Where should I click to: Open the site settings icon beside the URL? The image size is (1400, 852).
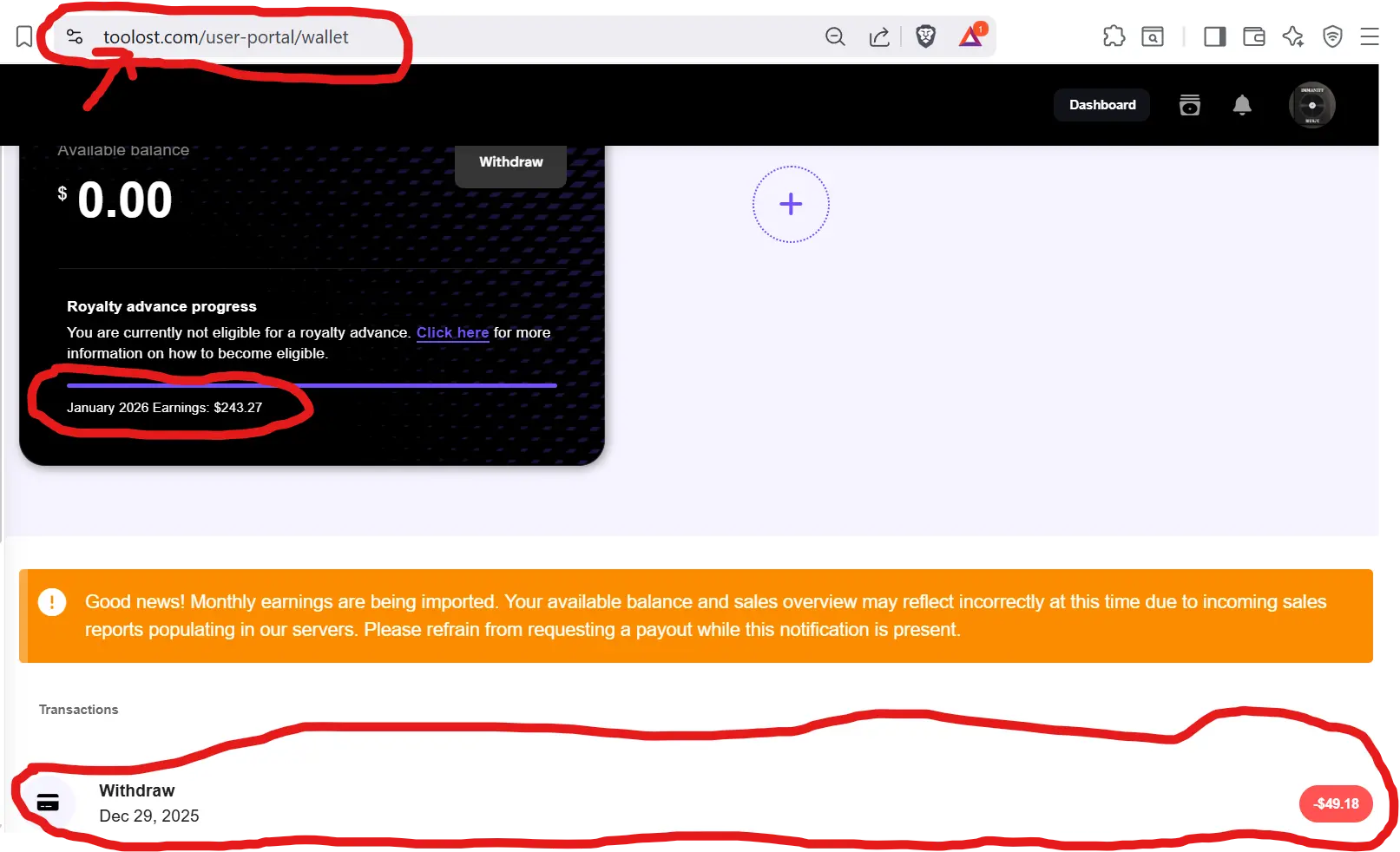coord(75,36)
